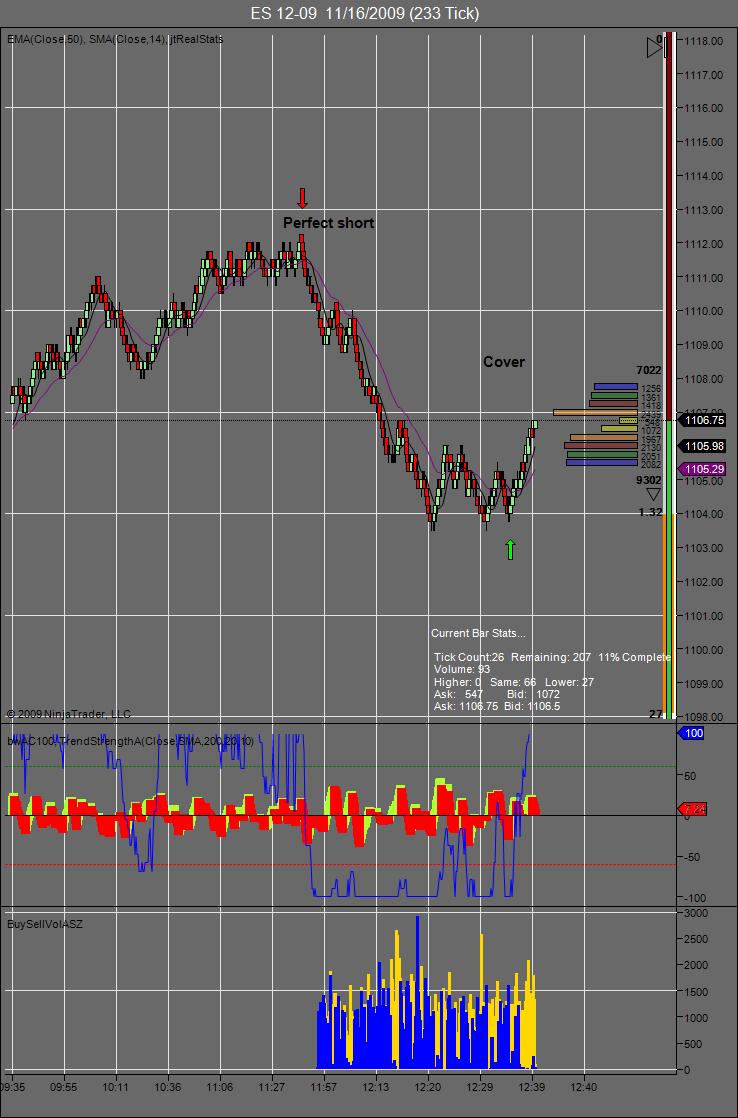Screen dimensions: 738x1118
Task: Select the brown profile bar labeled 2130
Action: point(601,446)
